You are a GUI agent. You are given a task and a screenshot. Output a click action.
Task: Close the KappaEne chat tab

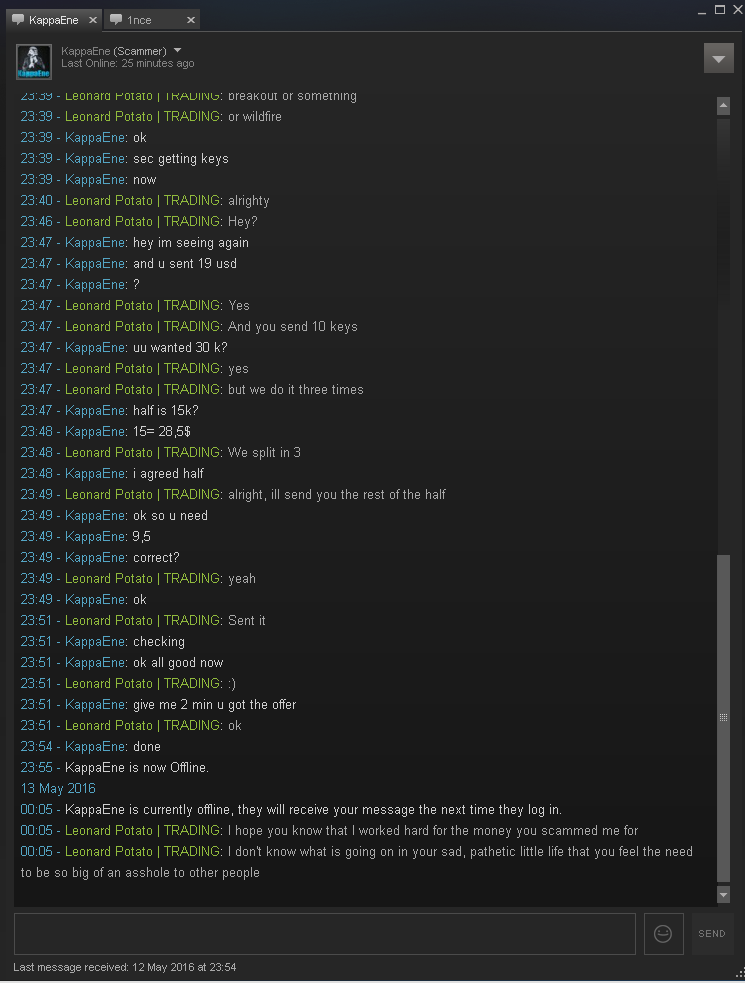point(93,20)
